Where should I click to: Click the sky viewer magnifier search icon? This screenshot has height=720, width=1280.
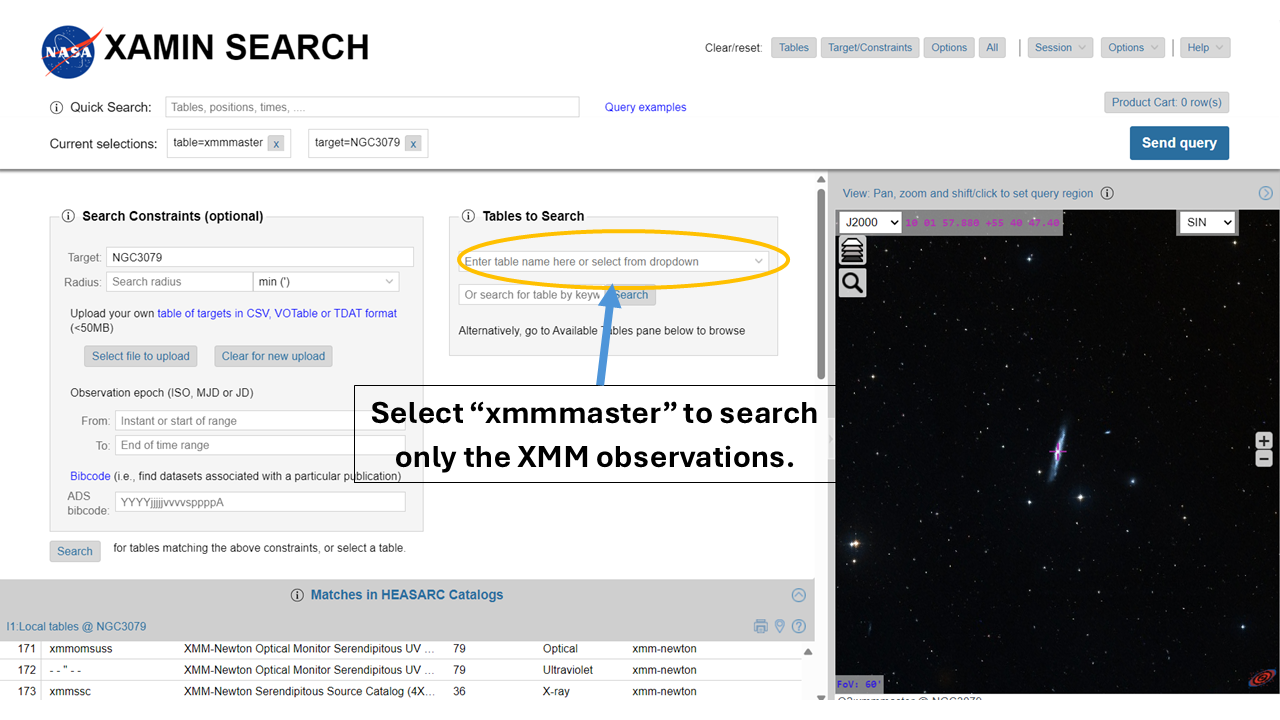pyautogui.click(x=852, y=283)
